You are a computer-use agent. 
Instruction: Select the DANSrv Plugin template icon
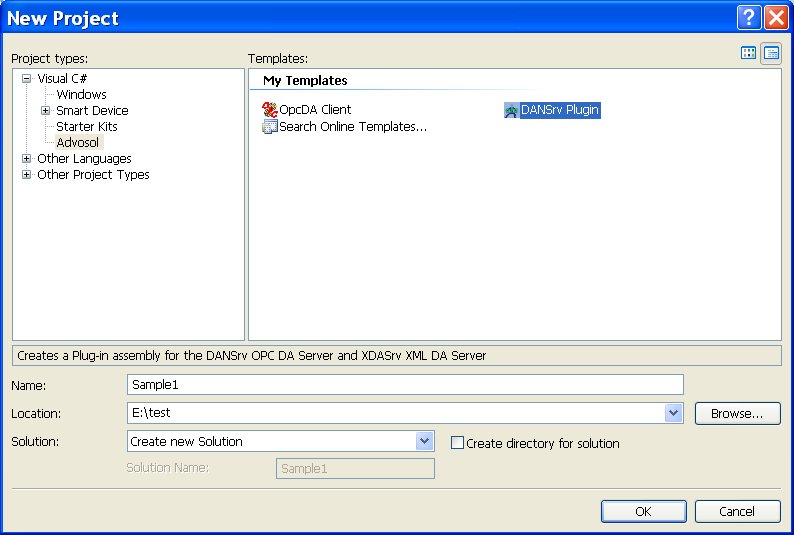pos(511,110)
